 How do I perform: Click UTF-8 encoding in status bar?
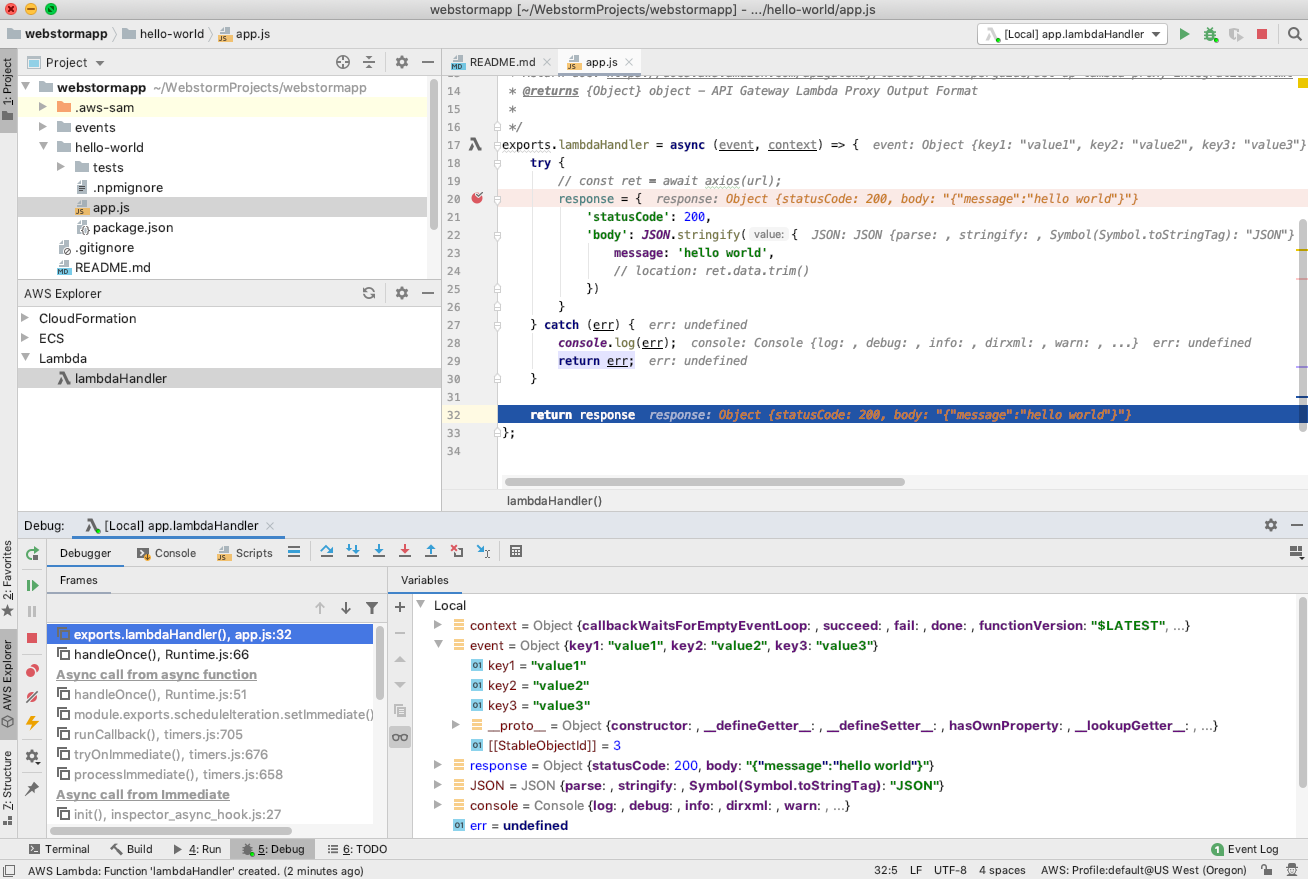point(949,870)
